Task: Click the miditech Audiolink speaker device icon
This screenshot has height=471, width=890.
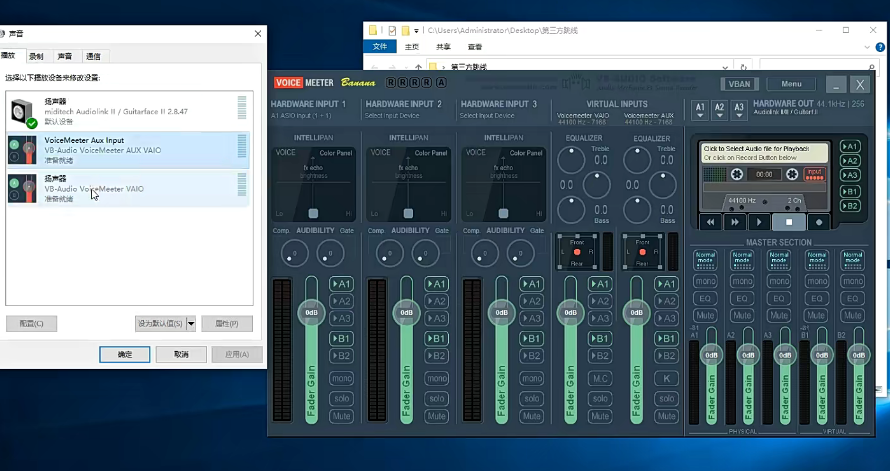Action: (23, 112)
